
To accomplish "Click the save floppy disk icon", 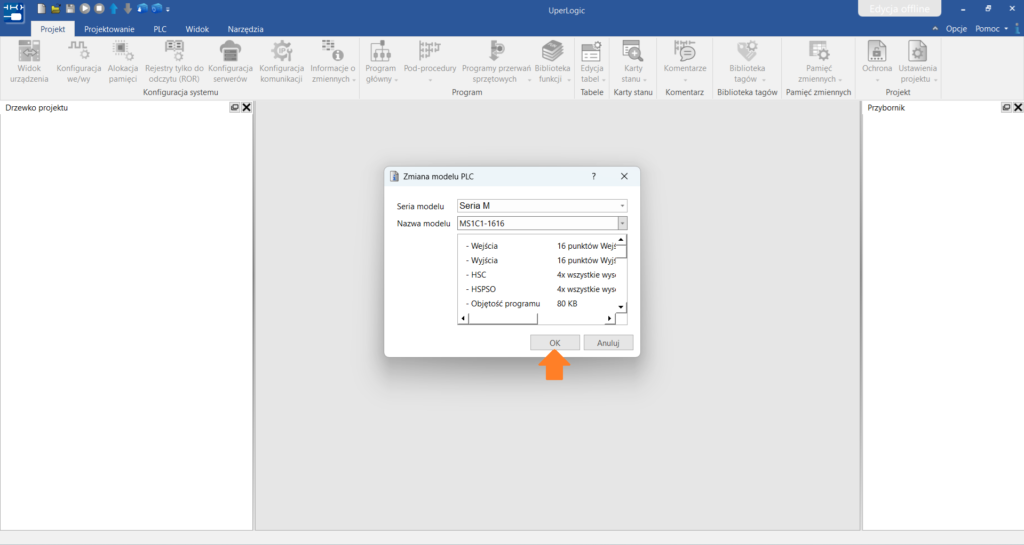I will tap(70, 9).
